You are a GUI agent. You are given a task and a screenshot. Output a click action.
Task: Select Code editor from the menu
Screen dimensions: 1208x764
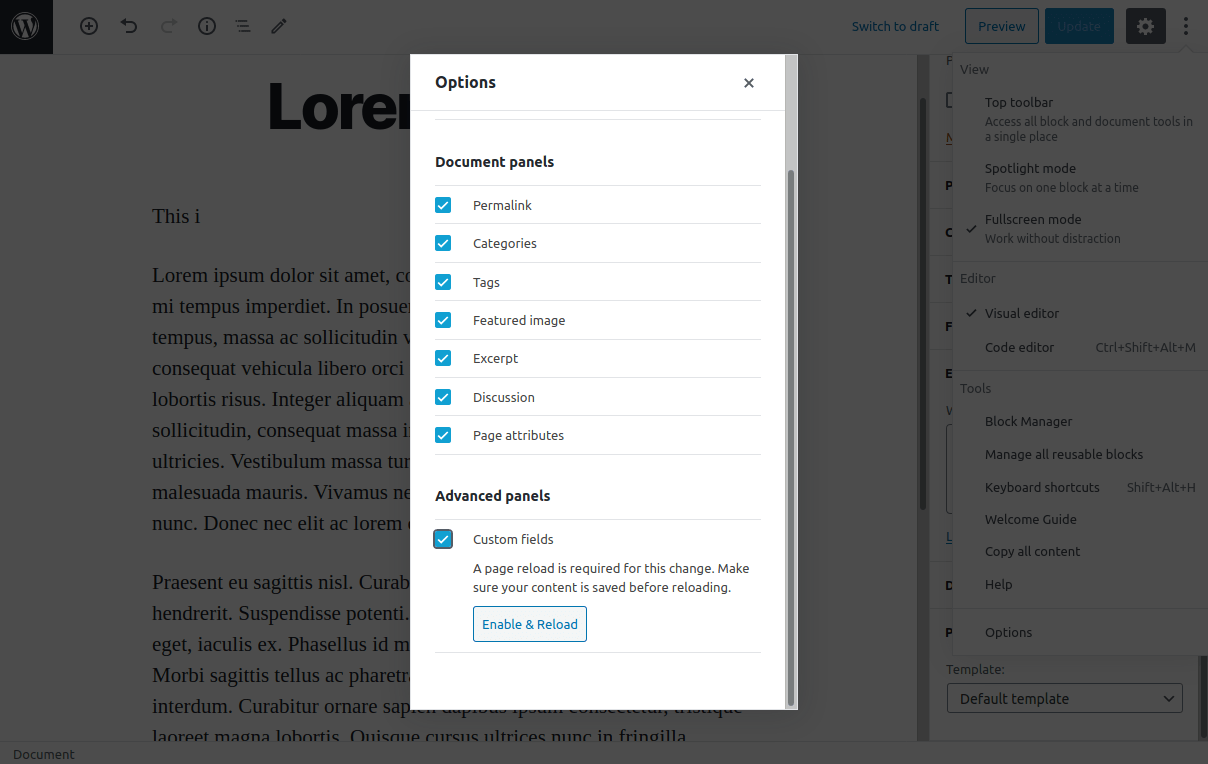point(1019,347)
